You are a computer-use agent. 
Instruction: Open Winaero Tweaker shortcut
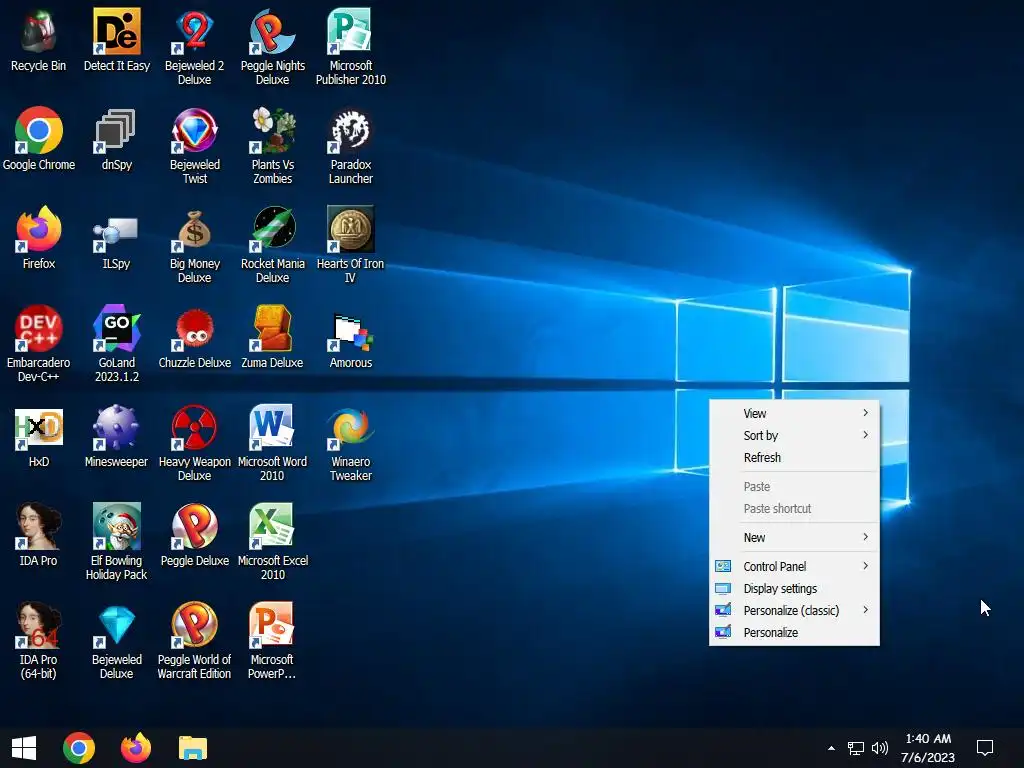[351, 443]
